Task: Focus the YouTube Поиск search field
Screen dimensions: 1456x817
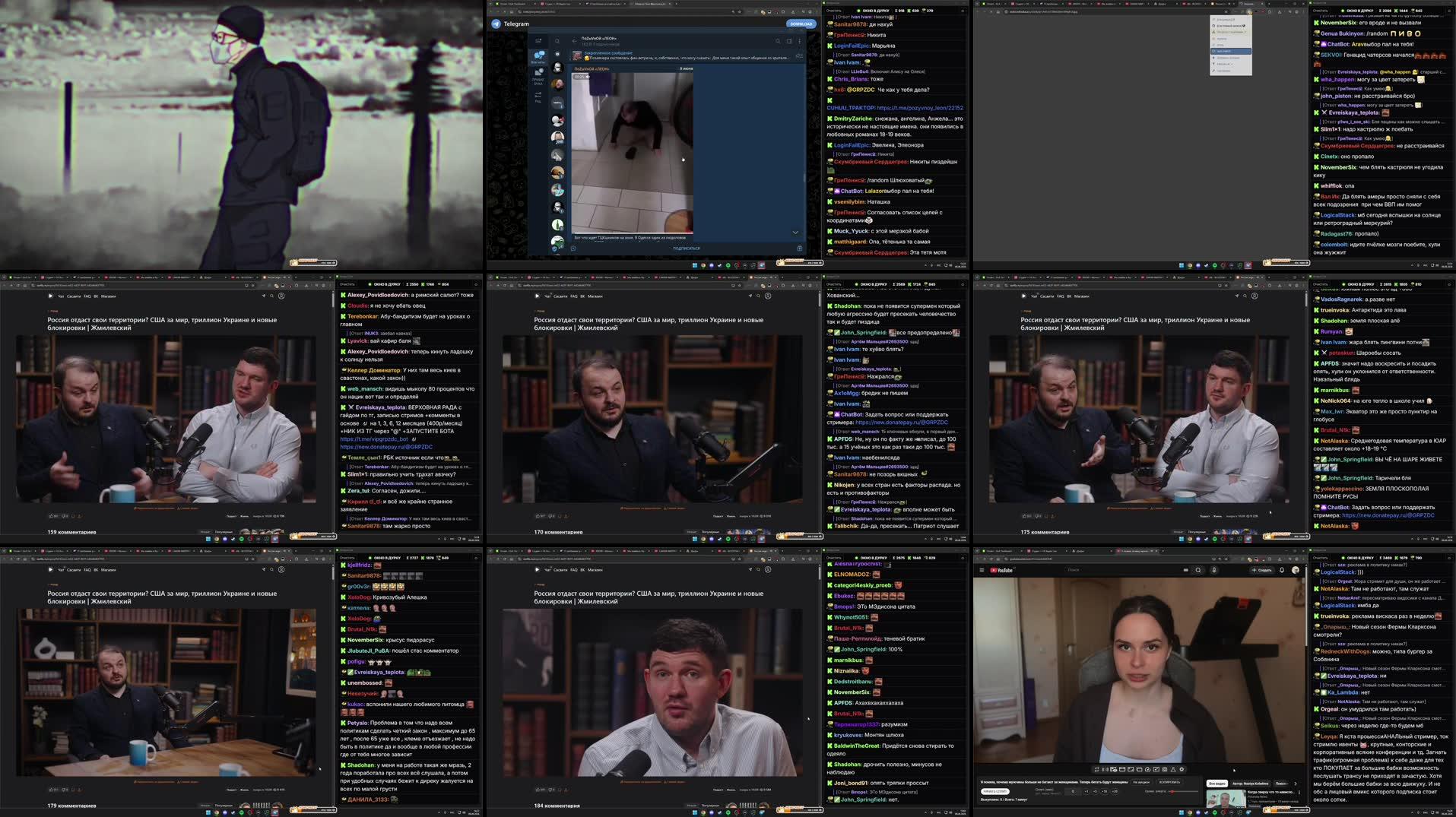Action: pos(1121,570)
